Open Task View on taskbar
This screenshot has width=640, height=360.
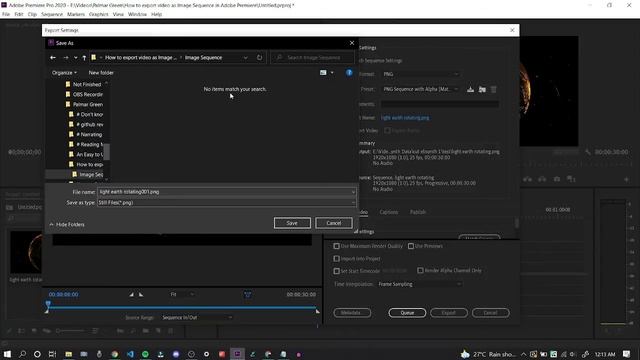pos(52,354)
